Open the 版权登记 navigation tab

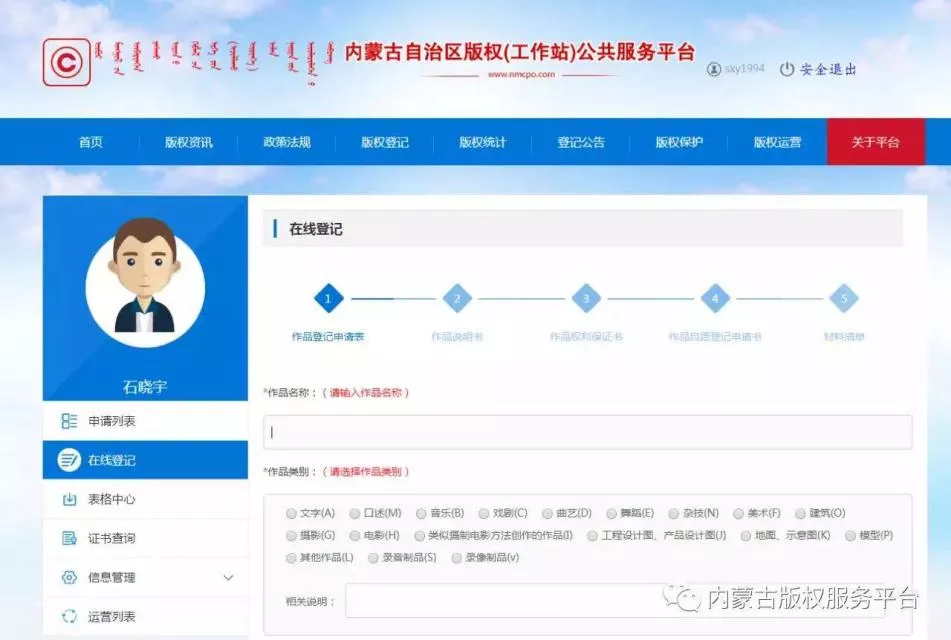pyautogui.click(x=385, y=142)
